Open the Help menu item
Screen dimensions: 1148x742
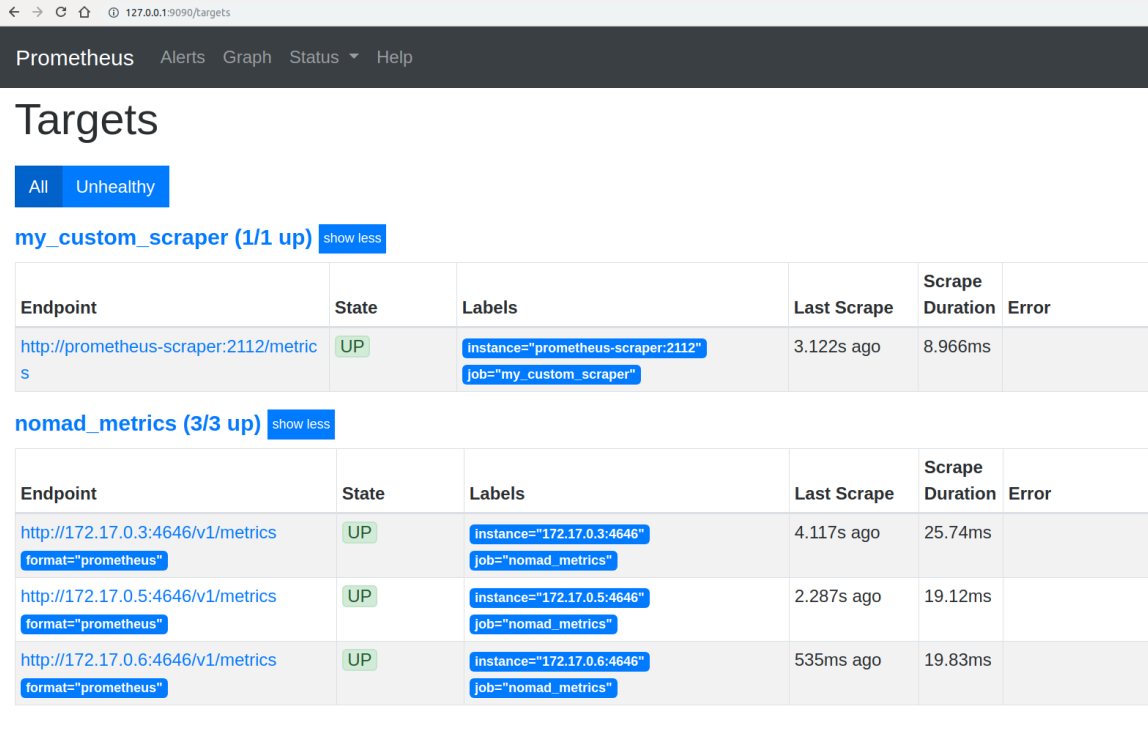tap(394, 57)
